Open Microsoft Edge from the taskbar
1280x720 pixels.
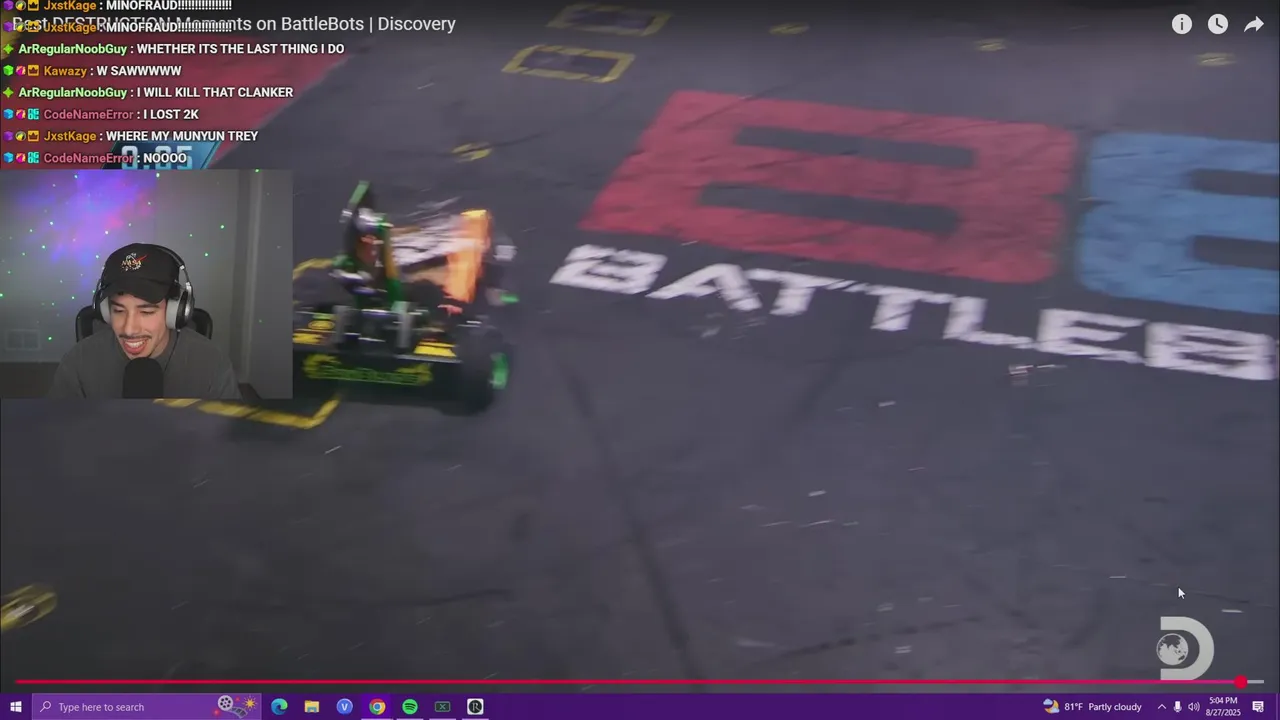[x=279, y=707]
